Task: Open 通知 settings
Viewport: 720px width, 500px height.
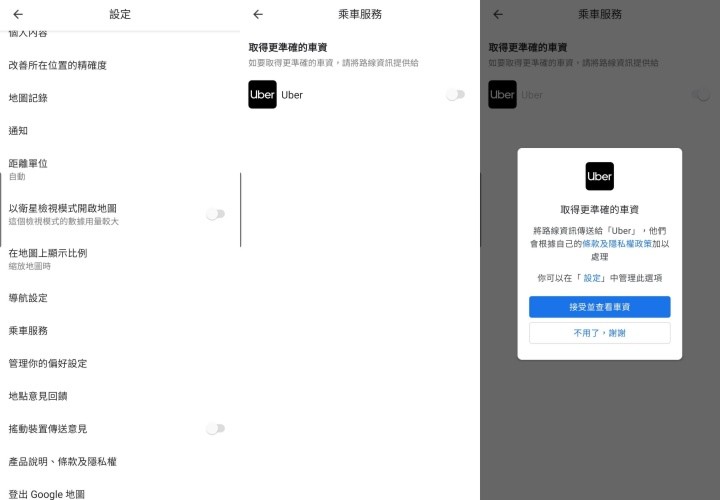Action: point(120,131)
